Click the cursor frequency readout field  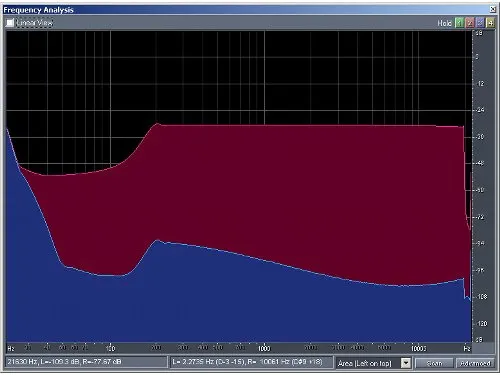86,362
